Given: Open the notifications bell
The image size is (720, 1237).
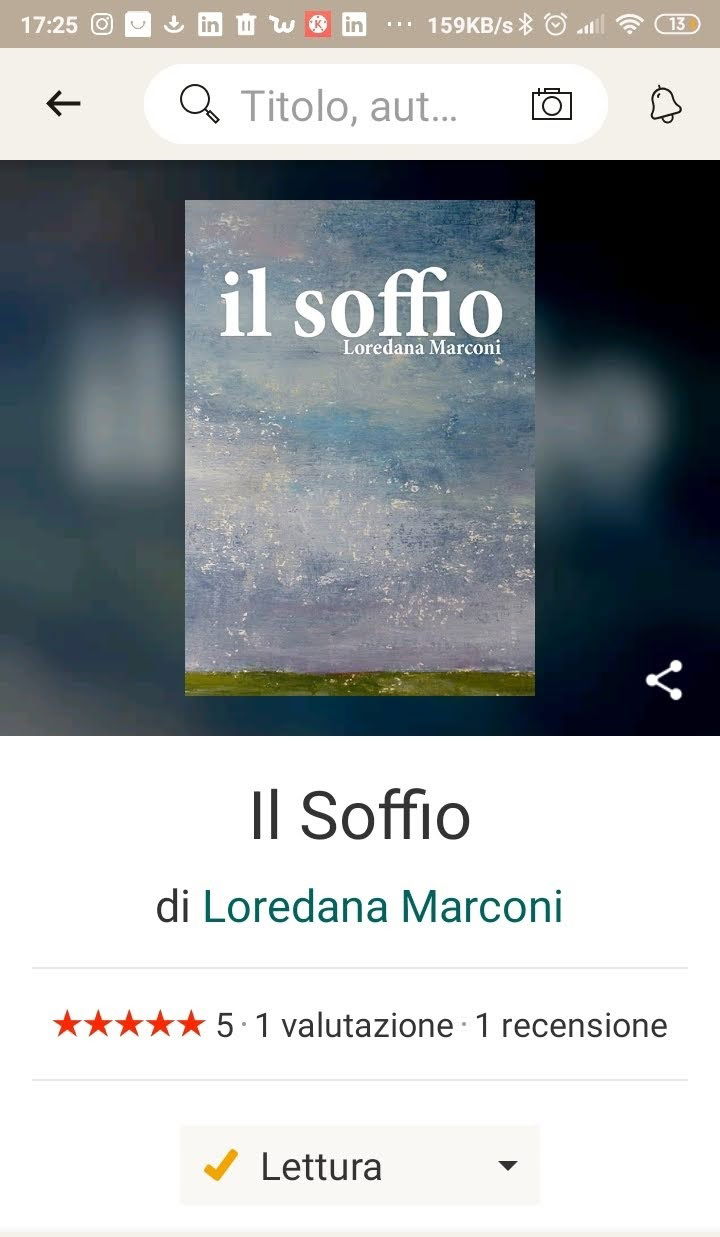Looking at the screenshot, I should (x=665, y=104).
